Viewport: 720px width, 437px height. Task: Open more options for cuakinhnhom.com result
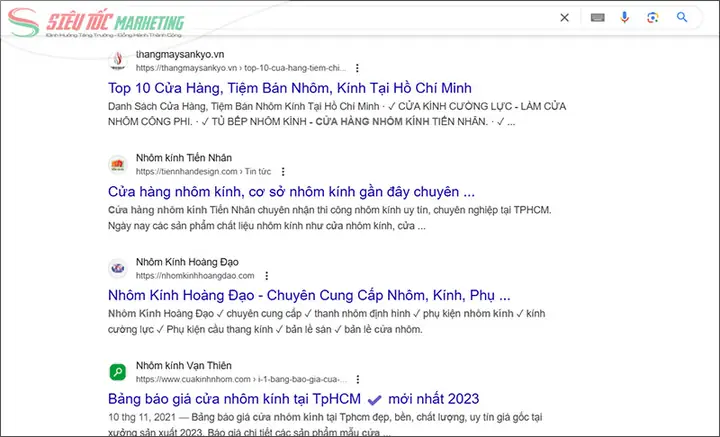coord(358,379)
